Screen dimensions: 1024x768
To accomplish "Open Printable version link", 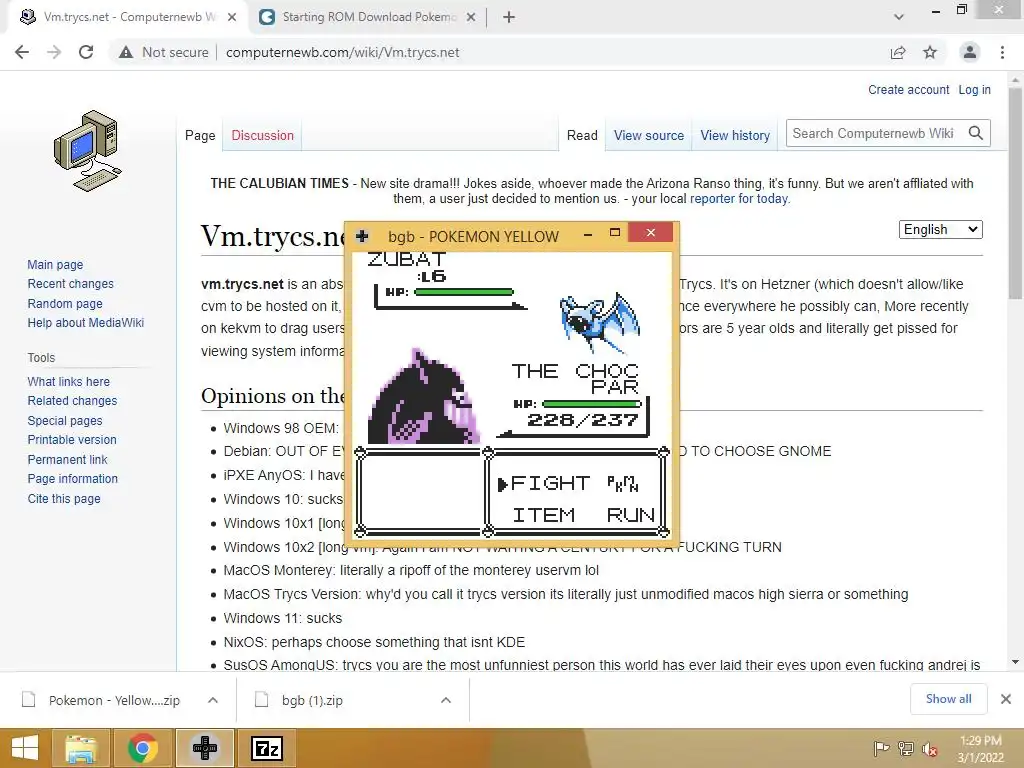I will [72, 440].
